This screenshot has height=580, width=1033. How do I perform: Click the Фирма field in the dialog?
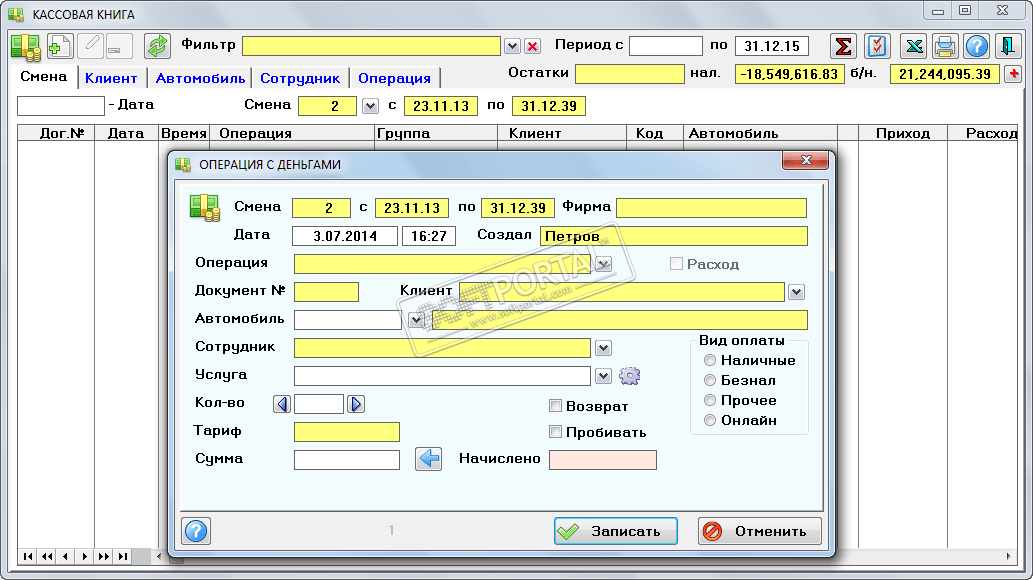(x=712, y=208)
